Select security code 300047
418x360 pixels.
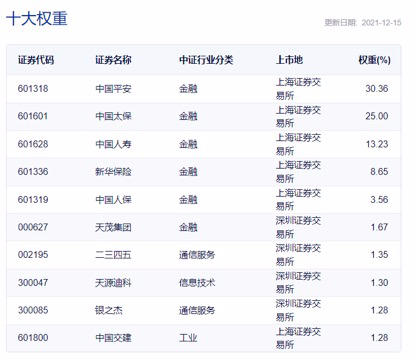pyautogui.click(x=33, y=283)
